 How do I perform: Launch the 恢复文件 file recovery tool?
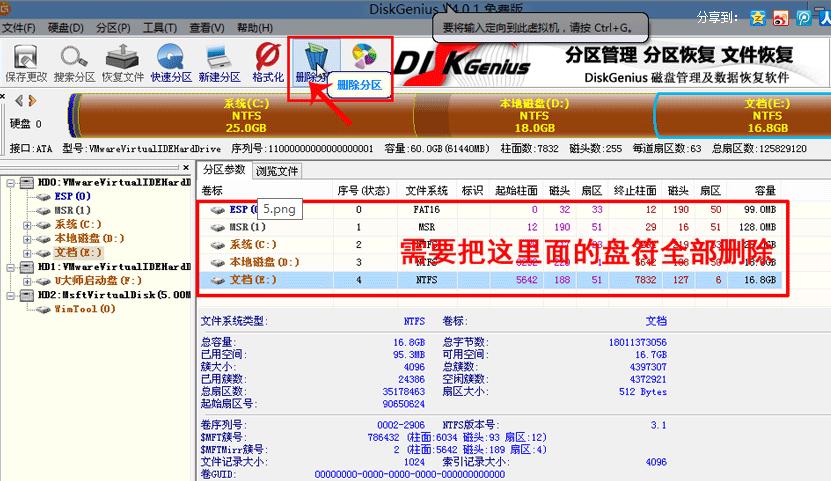tap(122, 63)
